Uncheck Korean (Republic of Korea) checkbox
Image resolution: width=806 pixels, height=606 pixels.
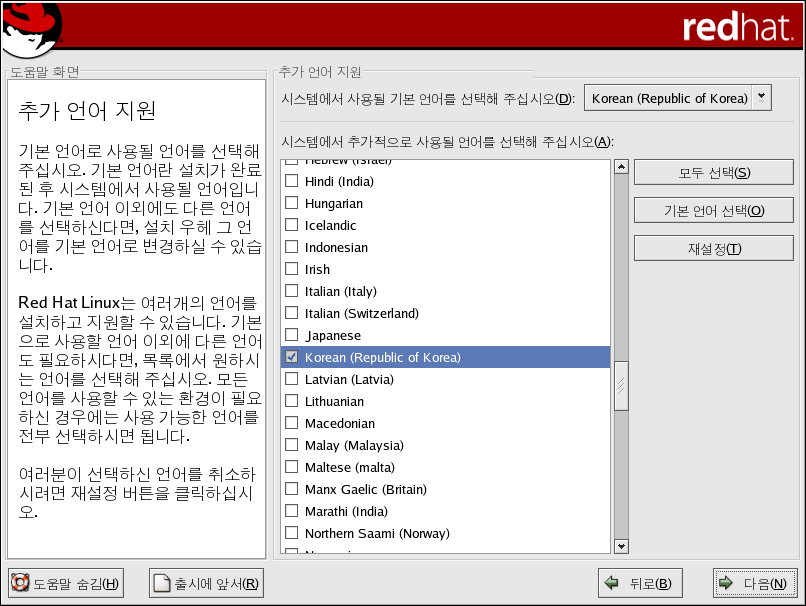coord(292,357)
